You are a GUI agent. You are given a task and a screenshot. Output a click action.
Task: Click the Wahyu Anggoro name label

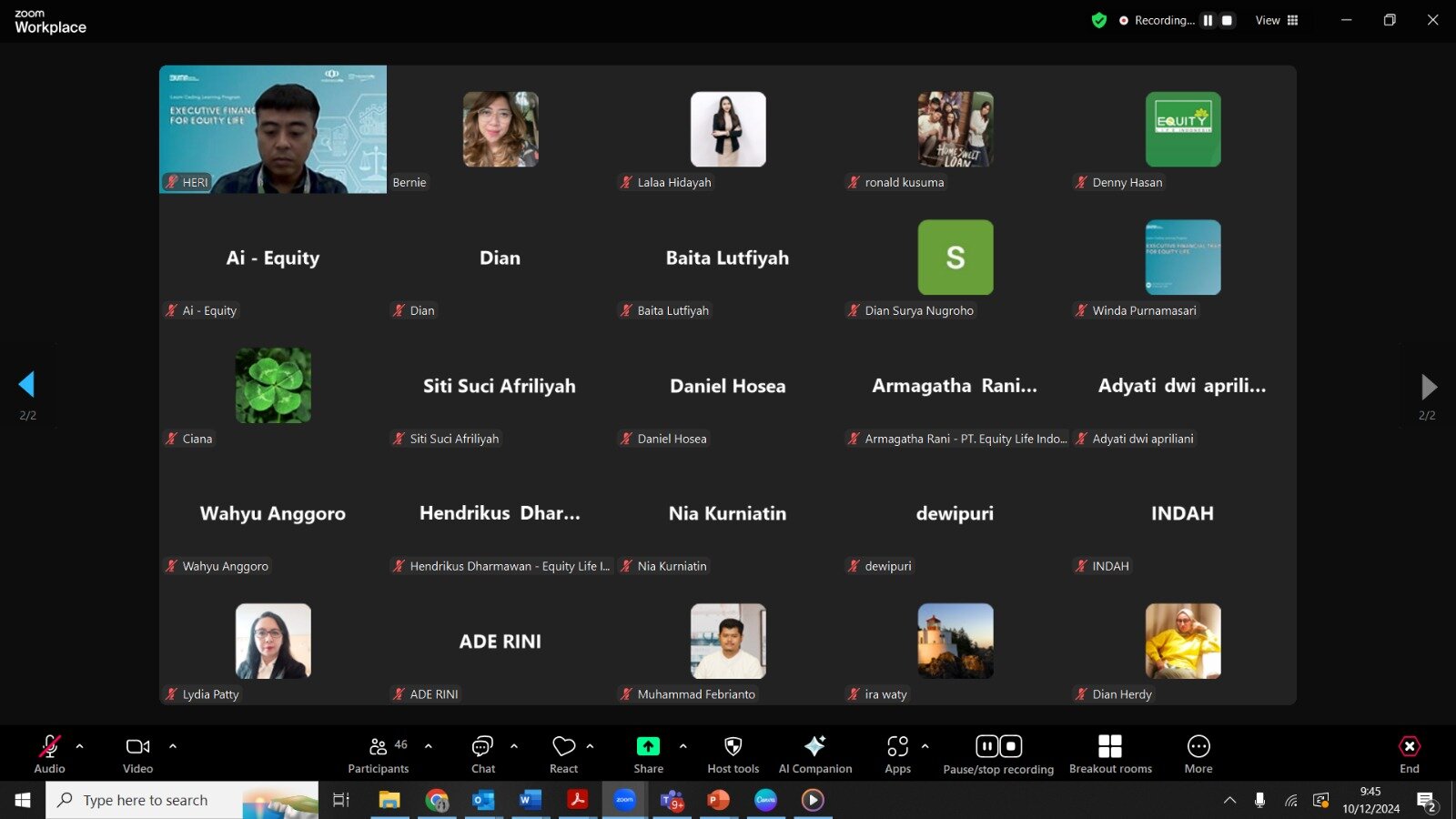coord(225,566)
